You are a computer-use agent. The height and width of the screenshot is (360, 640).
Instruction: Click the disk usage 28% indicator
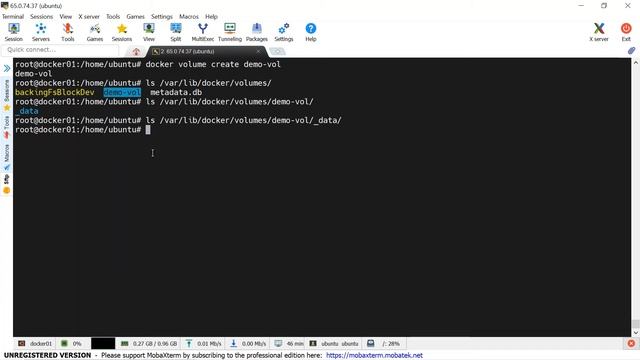point(384,344)
